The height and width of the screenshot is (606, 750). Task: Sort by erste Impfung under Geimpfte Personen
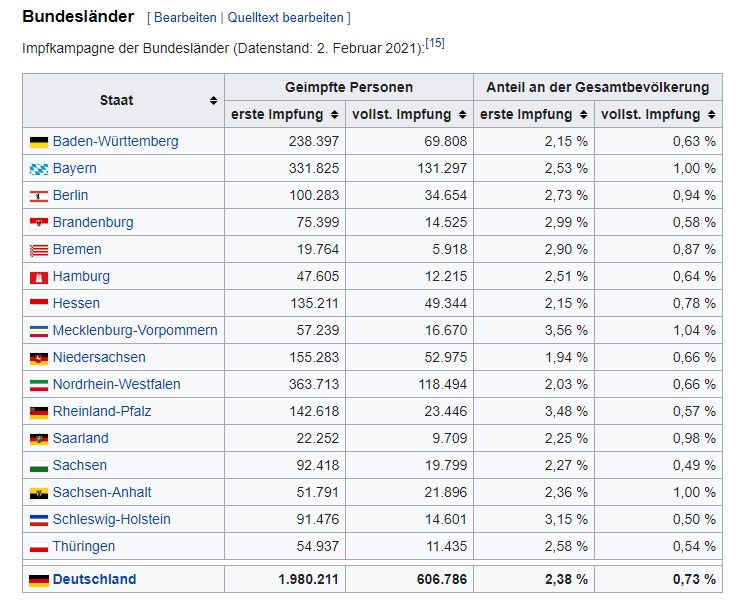point(335,115)
